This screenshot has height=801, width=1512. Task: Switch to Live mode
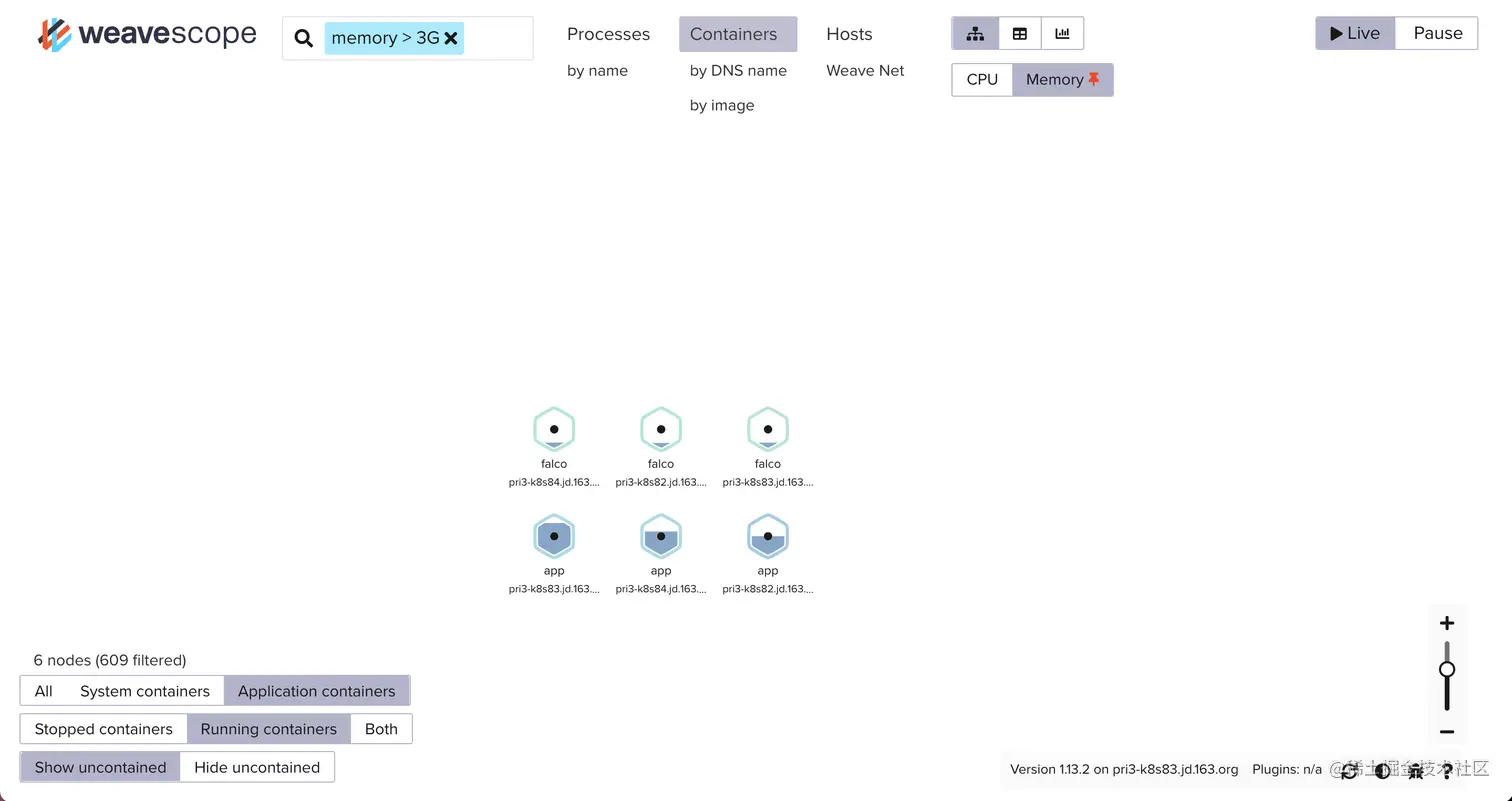coord(1355,33)
